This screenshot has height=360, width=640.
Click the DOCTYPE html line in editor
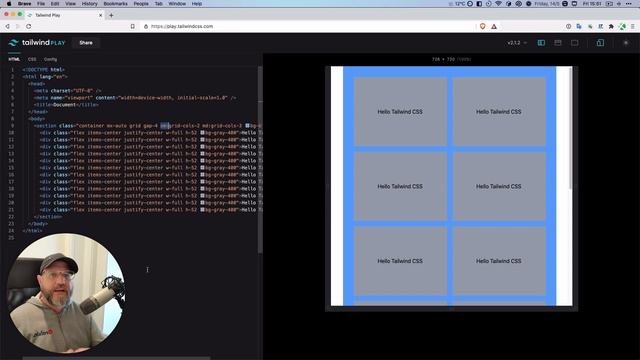click(44, 70)
